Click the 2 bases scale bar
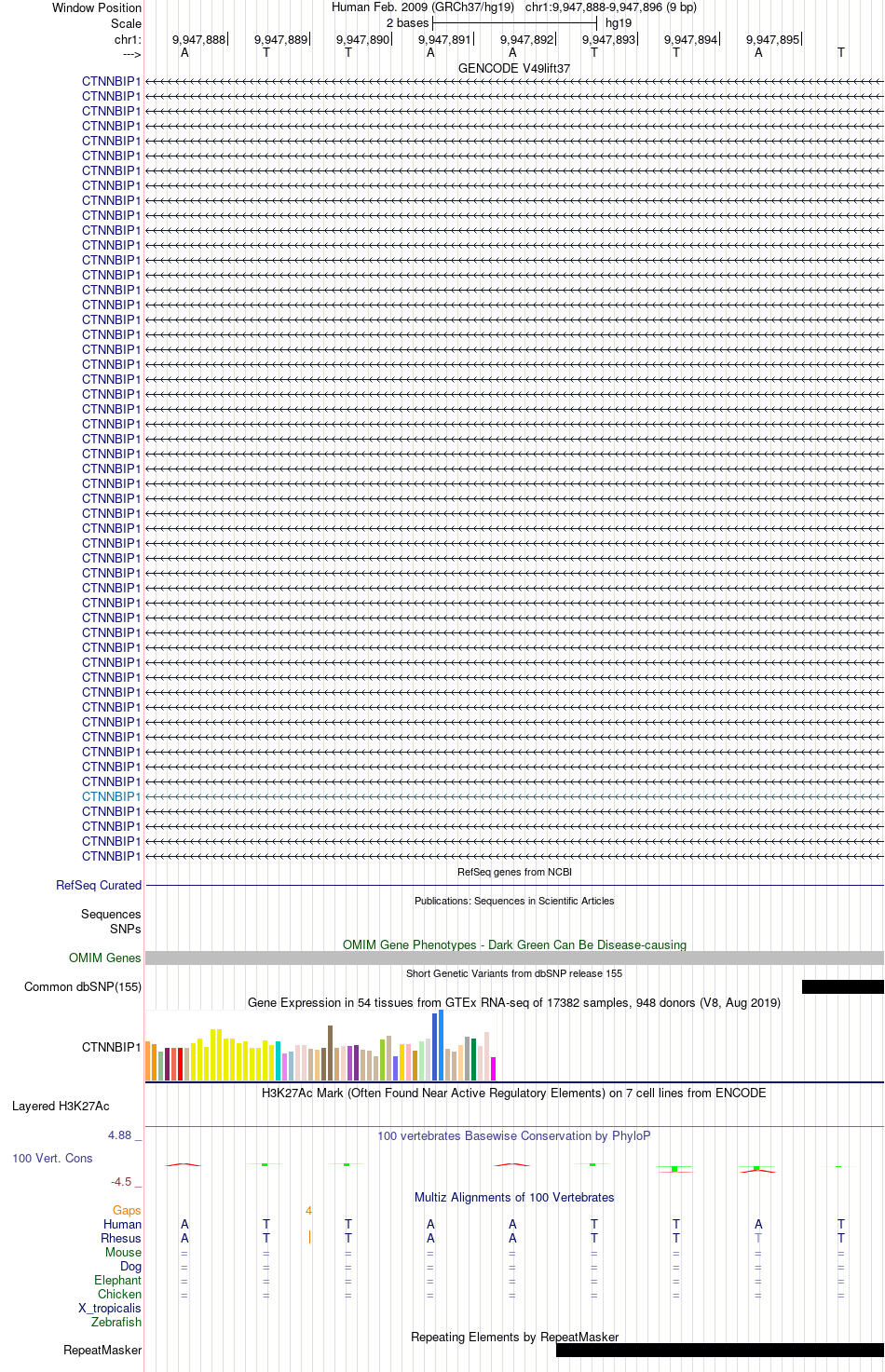 coord(514,22)
